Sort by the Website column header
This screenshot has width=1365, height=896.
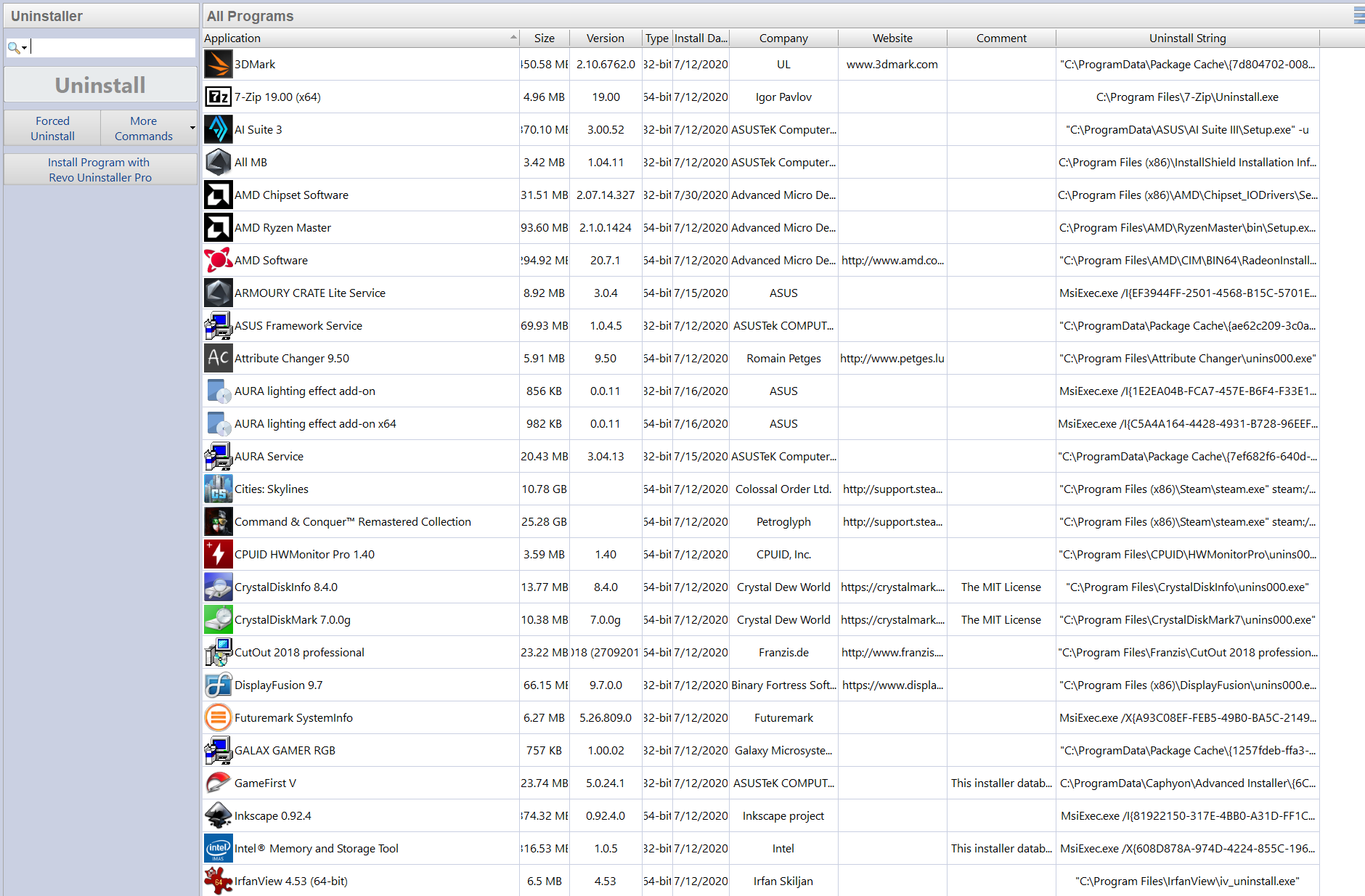tap(892, 38)
